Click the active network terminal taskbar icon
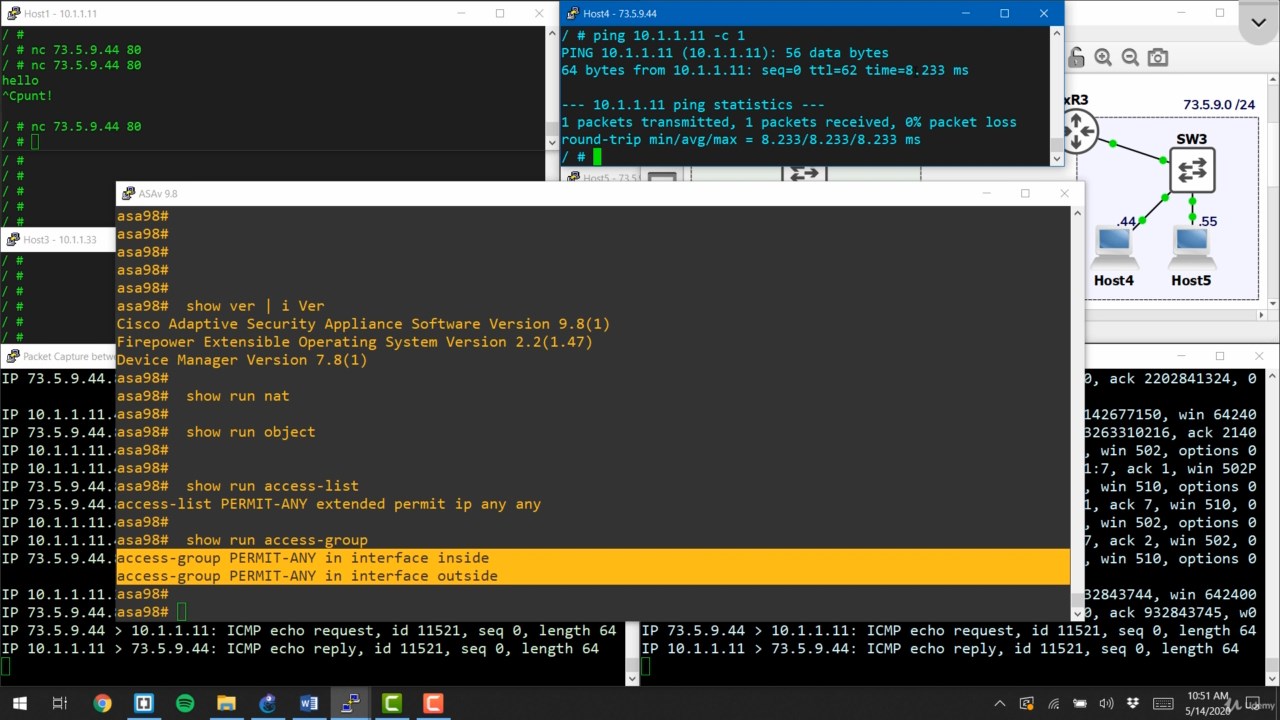 coord(350,703)
